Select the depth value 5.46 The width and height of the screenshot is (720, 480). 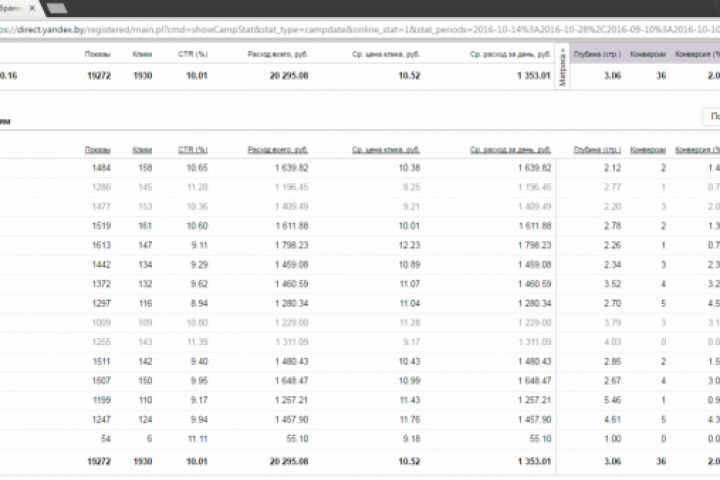pyautogui.click(x=613, y=400)
